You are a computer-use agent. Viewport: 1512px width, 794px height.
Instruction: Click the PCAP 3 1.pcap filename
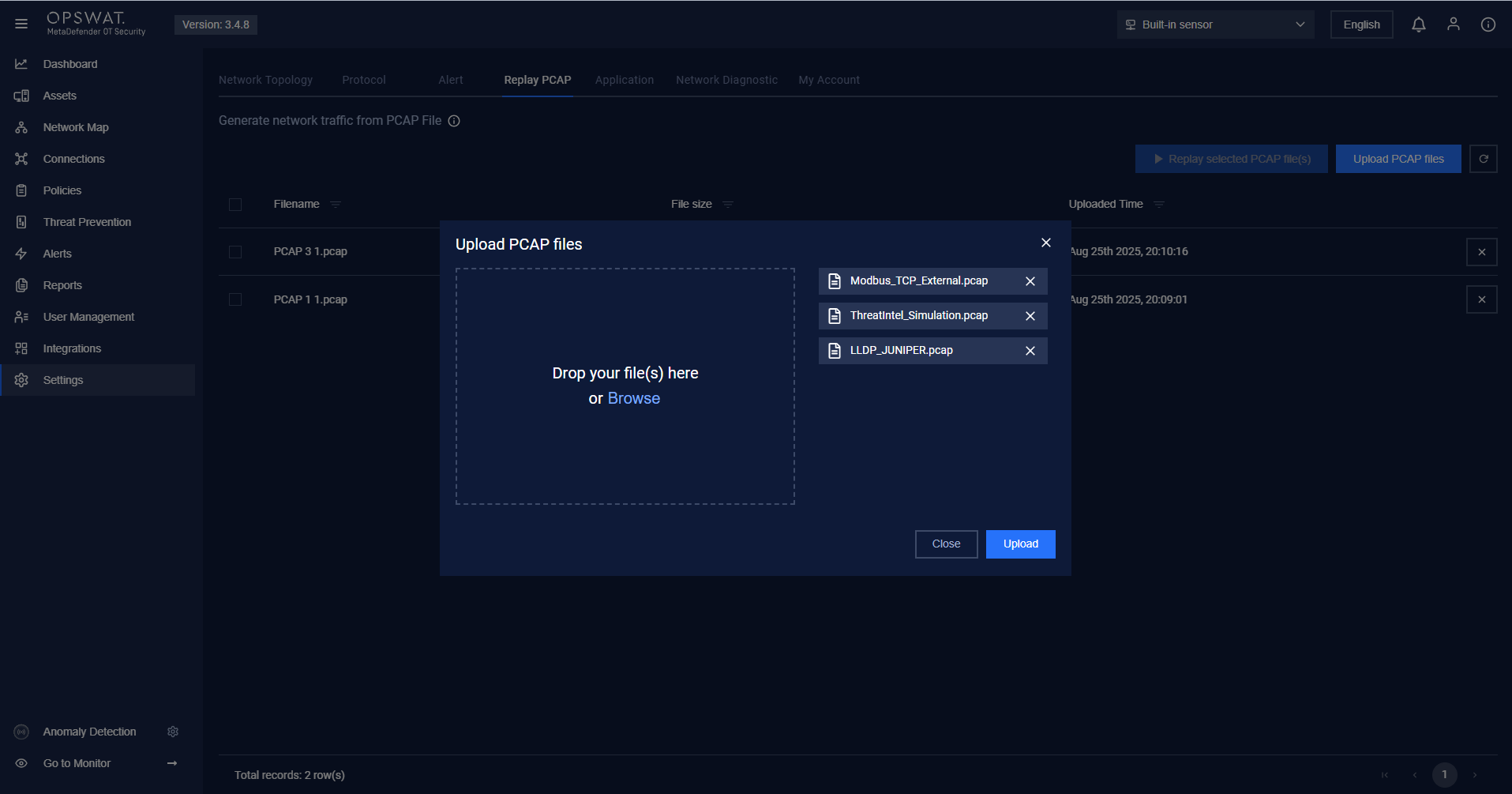click(310, 252)
